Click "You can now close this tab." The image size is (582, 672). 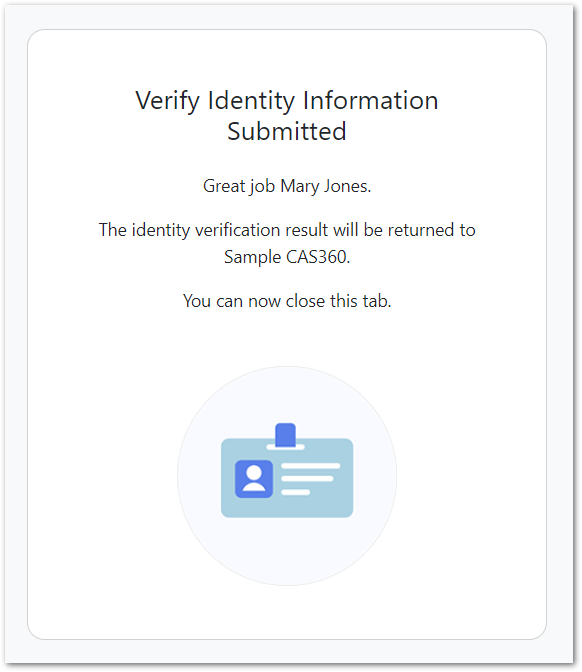pos(287,301)
